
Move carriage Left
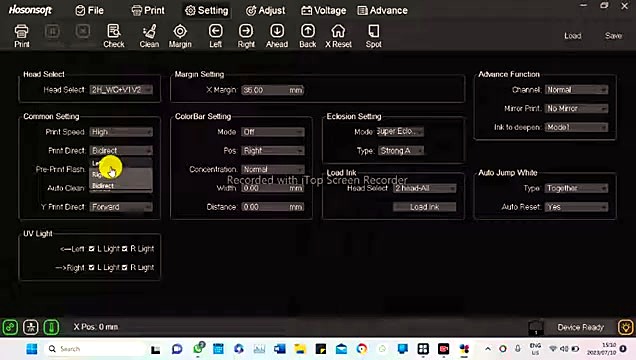[215, 36]
